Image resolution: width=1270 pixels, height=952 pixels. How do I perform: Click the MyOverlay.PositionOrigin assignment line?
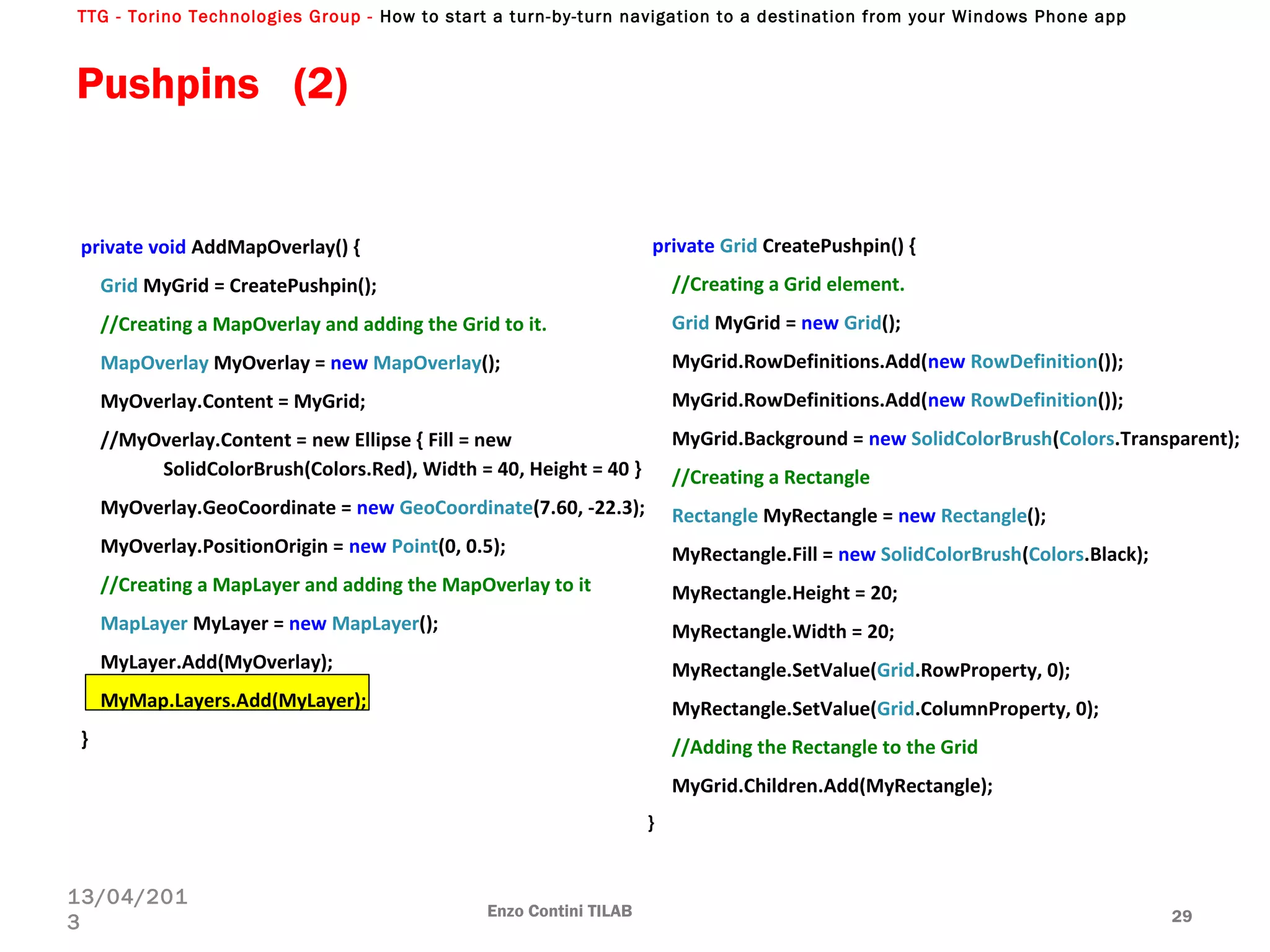[x=303, y=546]
